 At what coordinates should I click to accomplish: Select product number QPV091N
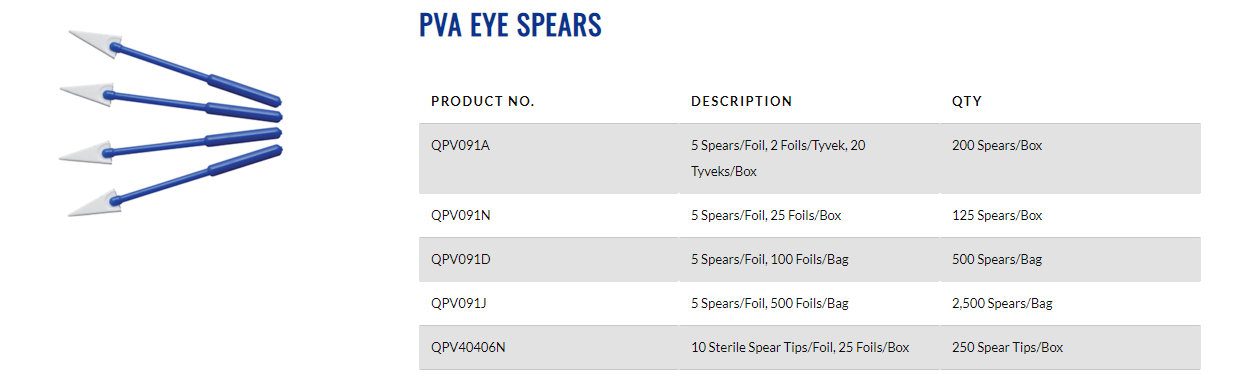(x=461, y=215)
